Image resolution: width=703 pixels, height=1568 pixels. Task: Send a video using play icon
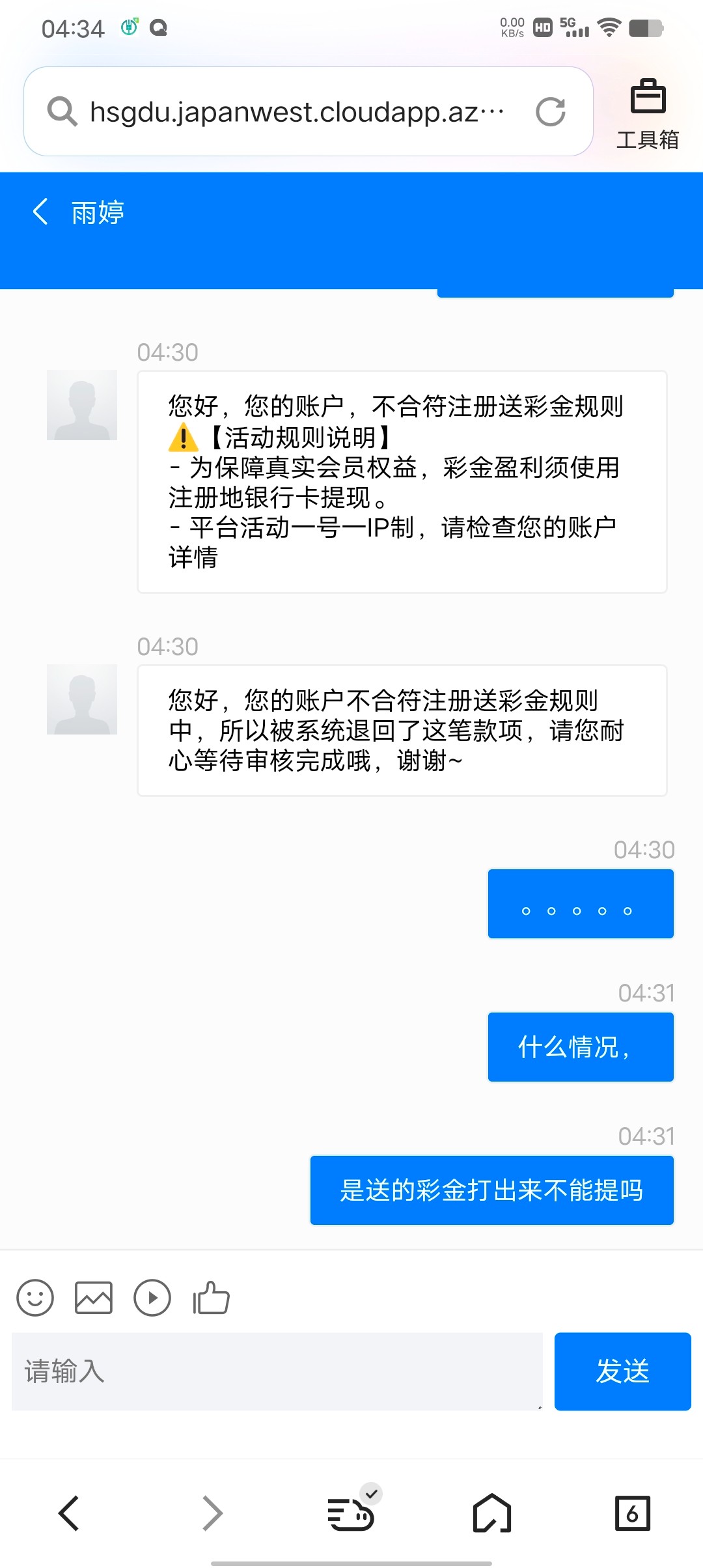coord(152,1298)
